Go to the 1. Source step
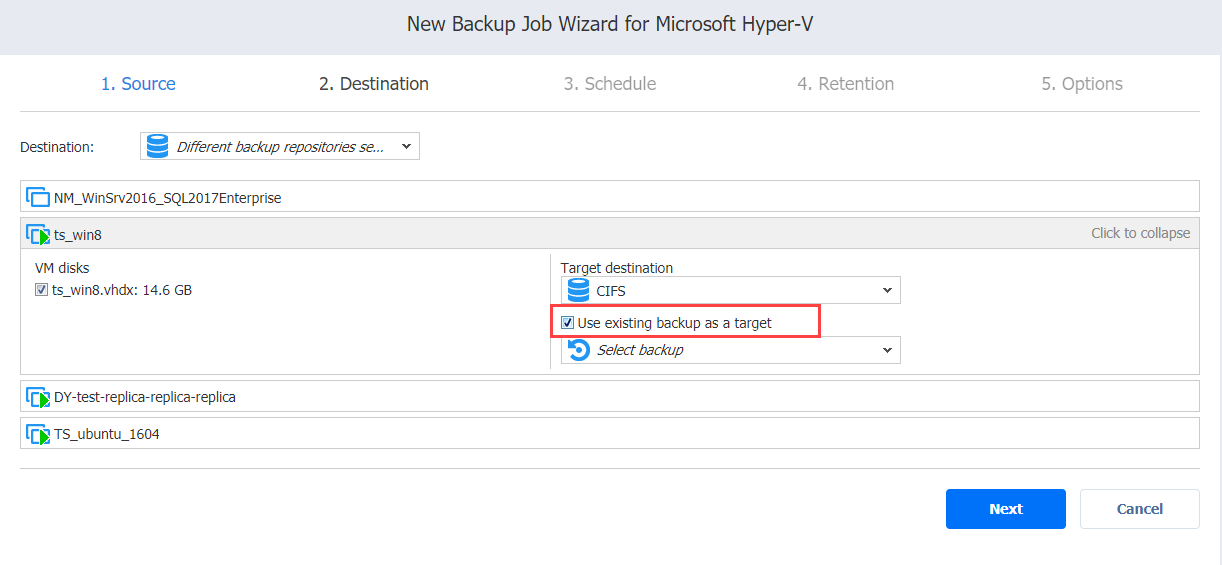The width and height of the screenshot is (1222, 565). click(x=138, y=84)
